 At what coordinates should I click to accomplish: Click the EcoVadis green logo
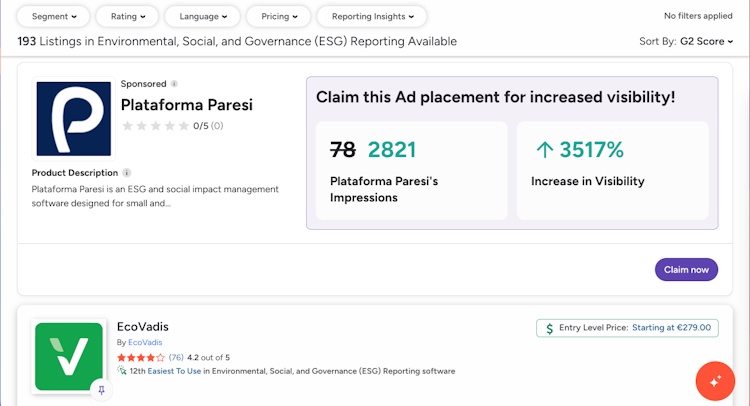click(x=69, y=356)
